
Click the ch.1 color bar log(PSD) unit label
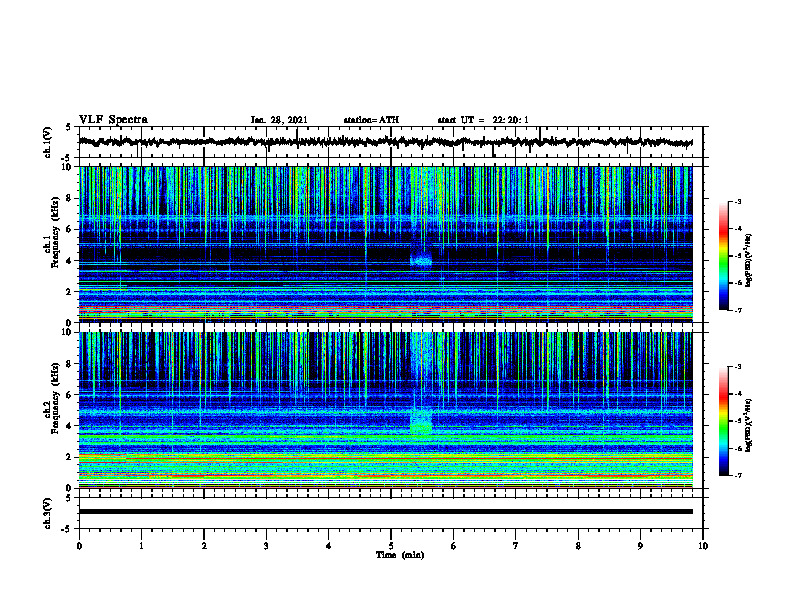pyautogui.click(x=749, y=261)
